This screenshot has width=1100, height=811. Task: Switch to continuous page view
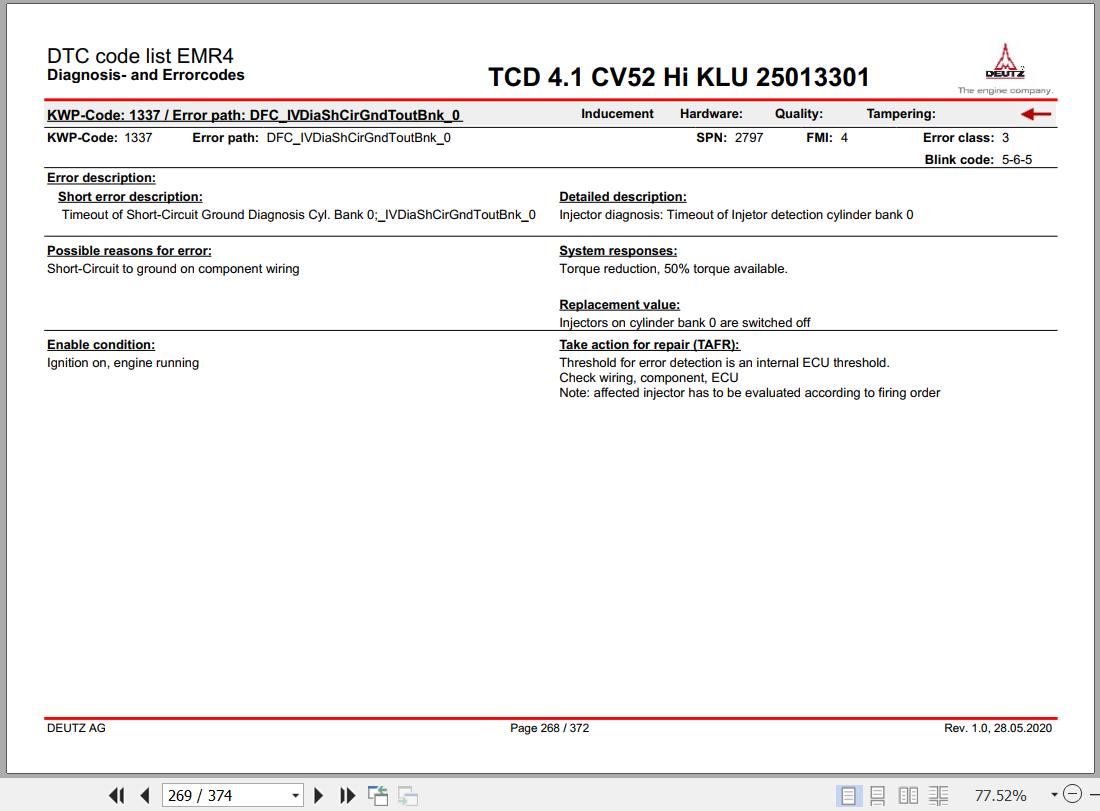click(x=878, y=796)
